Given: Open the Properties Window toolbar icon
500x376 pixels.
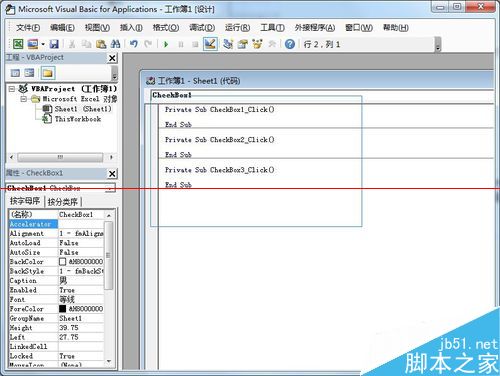Looking at the screenshot, I should tap(243, 44).
